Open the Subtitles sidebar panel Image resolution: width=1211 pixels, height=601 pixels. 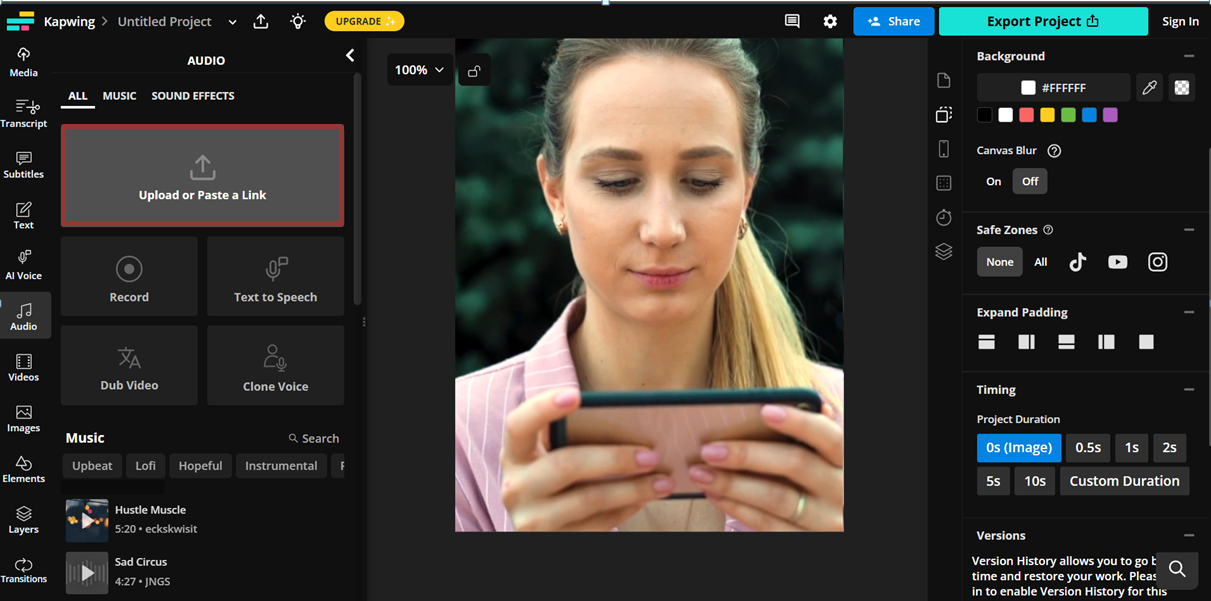click(x=24, y=164)
